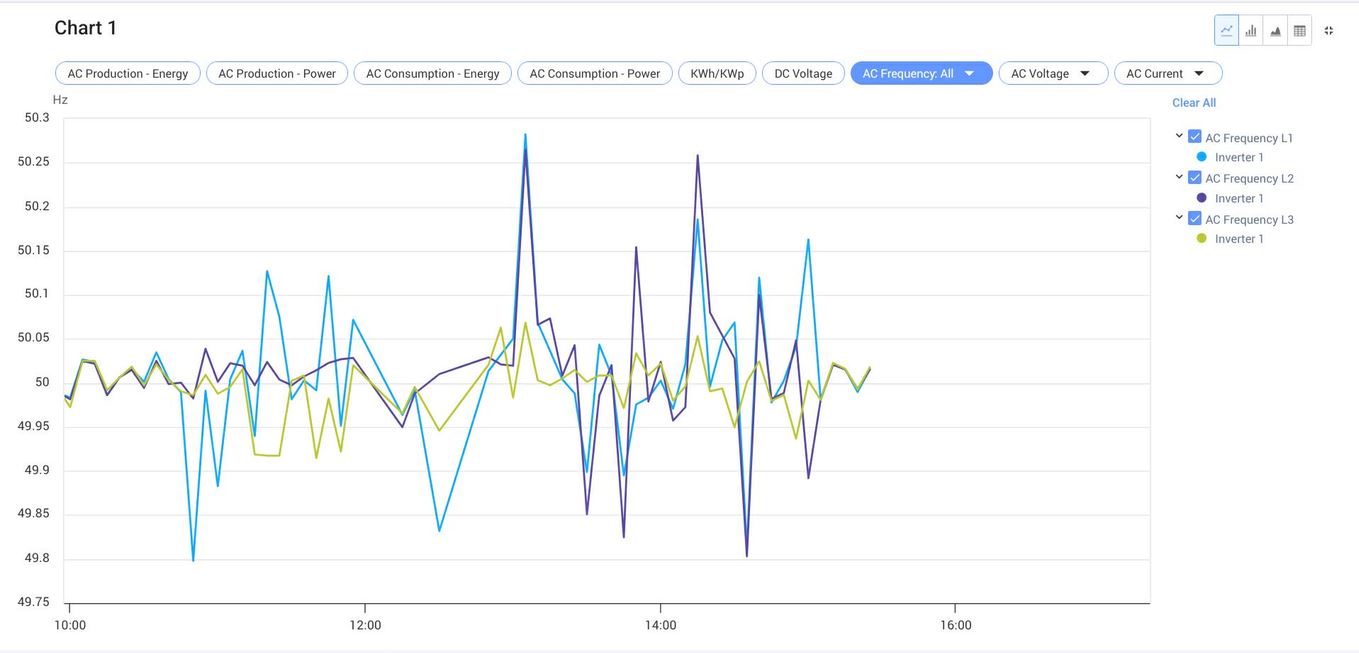Uncheck the AC Frequency L3 checkbox
The width and height of the screenshot is (1359, 653).
[x=1194, y=218]
